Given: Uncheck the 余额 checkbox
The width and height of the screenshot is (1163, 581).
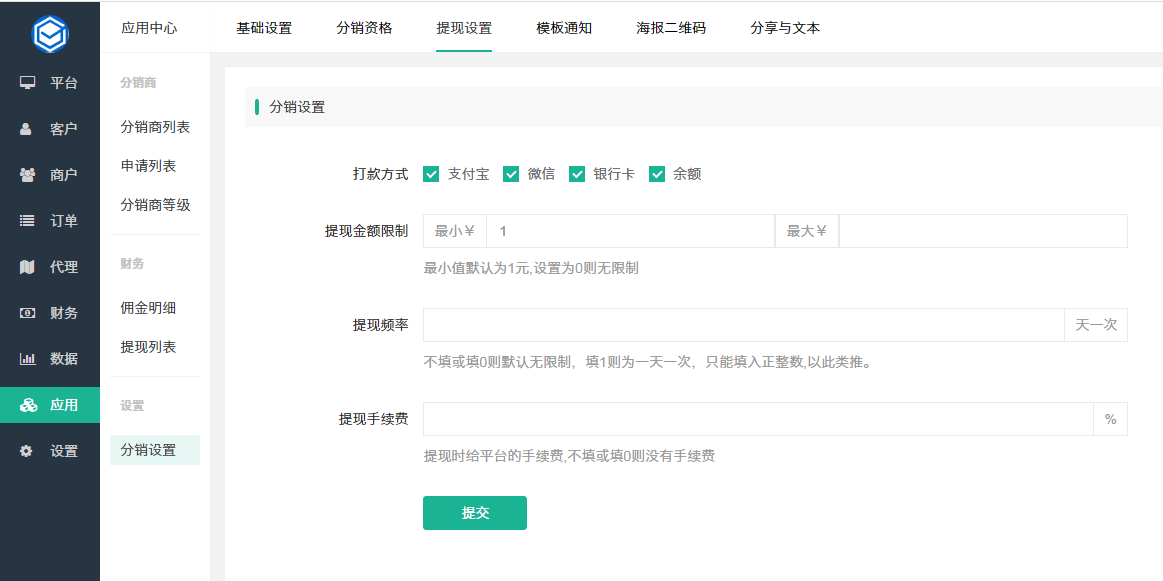Looking at the screenshot, I should tap(656, 174).
